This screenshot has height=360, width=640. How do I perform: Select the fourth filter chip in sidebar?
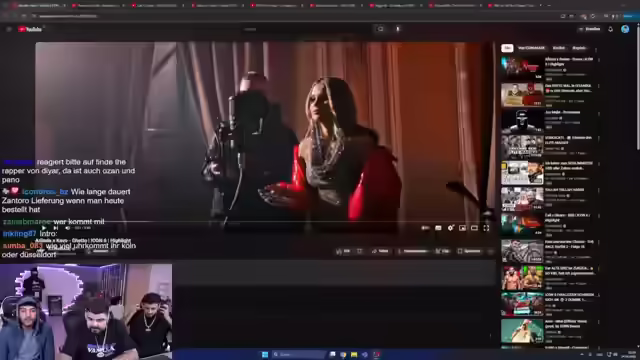pos(579,48)
